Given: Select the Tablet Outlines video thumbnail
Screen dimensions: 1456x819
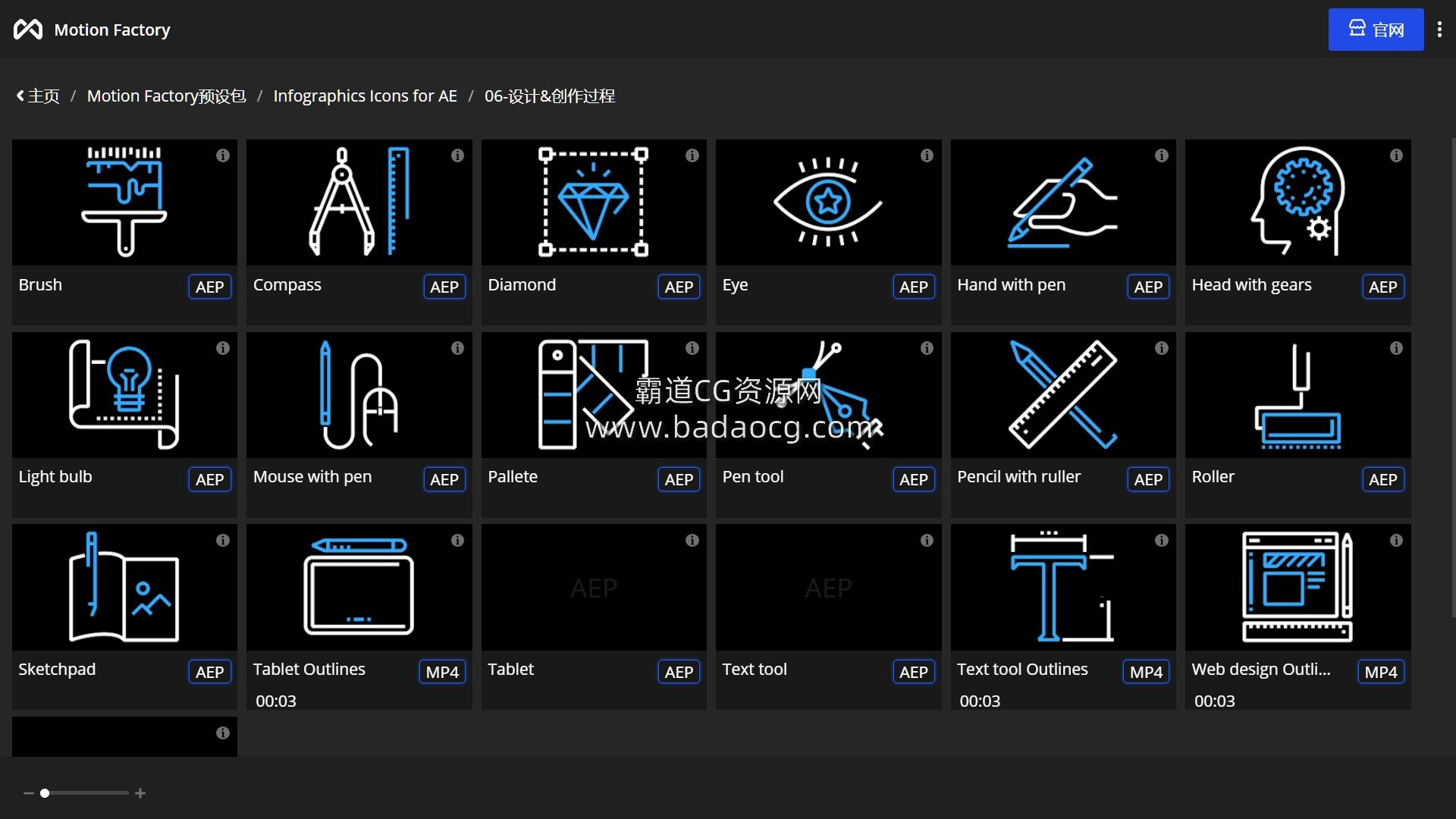Looking at the screenshot, I should (x=359, y=587).
